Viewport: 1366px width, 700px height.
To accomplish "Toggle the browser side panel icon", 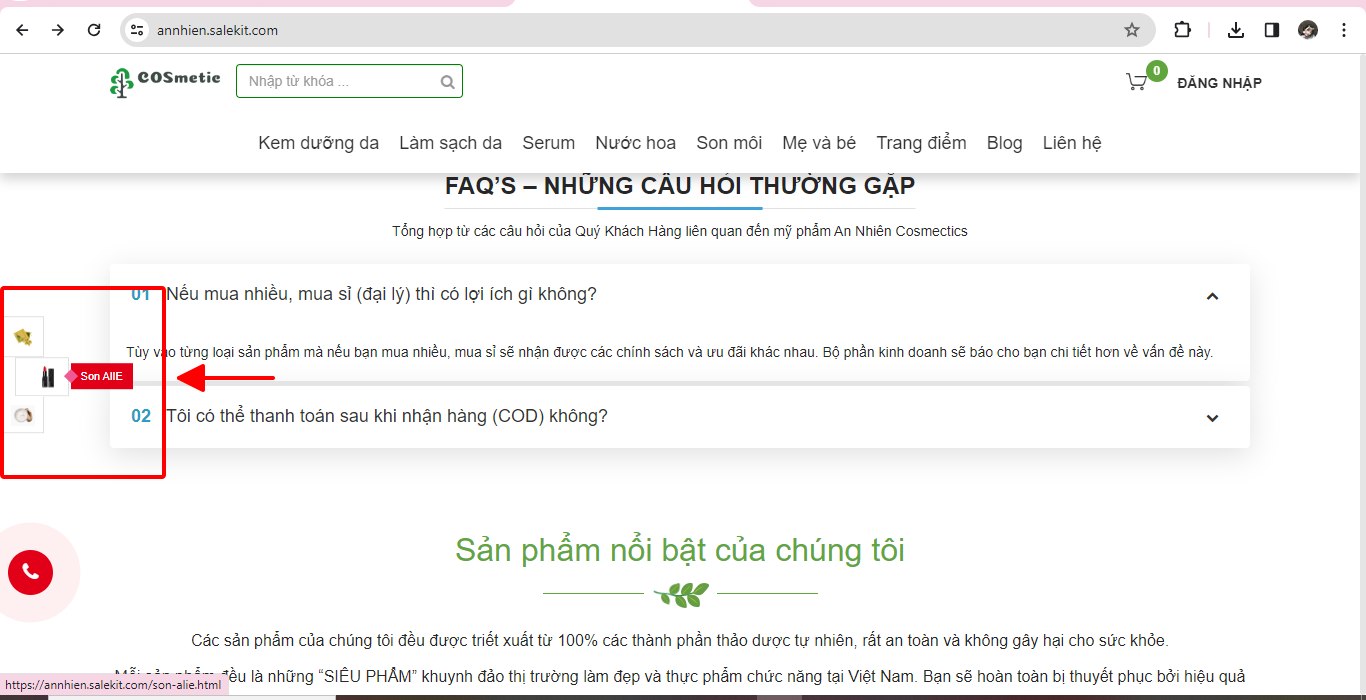I will (x=1272, y=30).
